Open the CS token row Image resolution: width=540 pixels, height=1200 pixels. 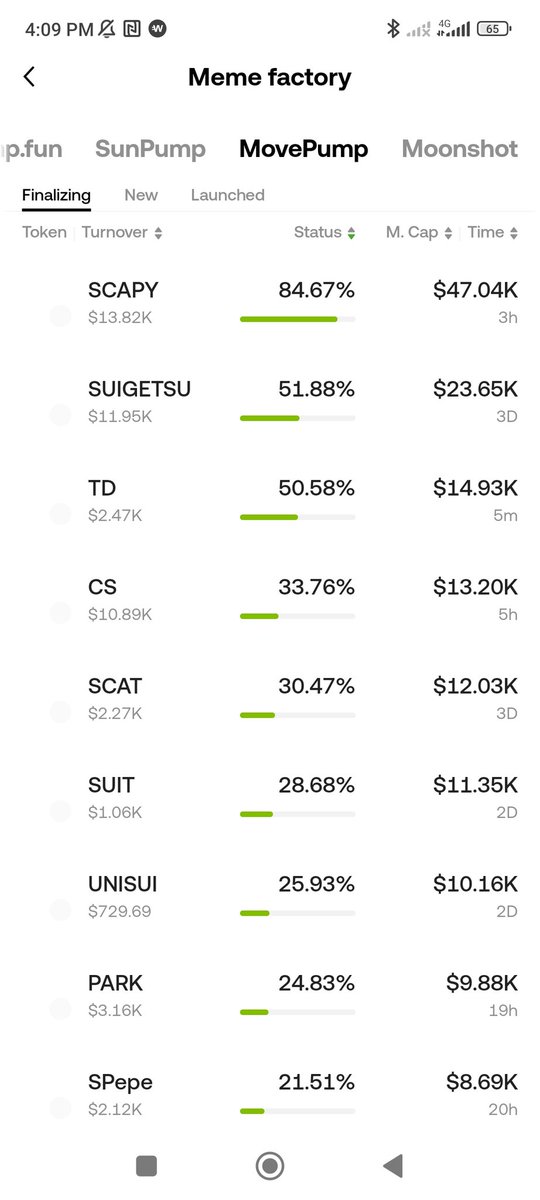(x=270, y=600)
